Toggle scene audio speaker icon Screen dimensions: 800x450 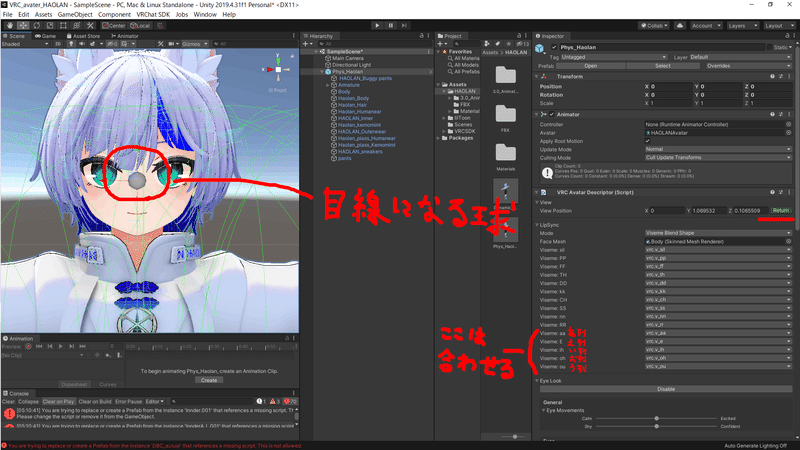coord(82,44)
